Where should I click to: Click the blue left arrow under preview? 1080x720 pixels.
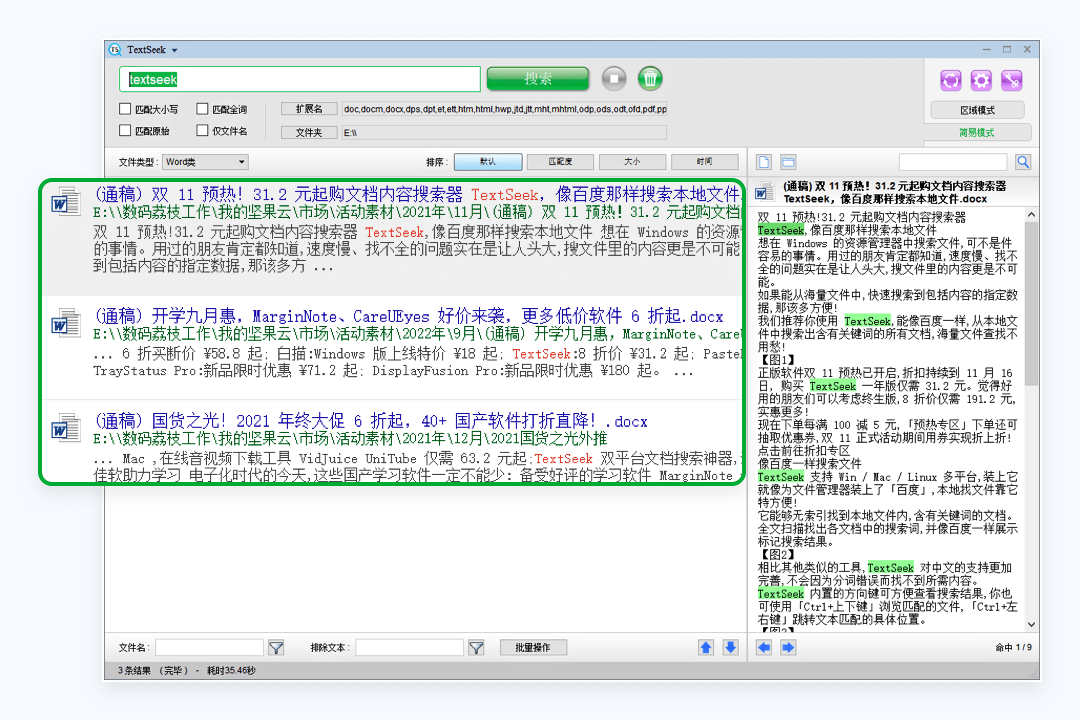pyautogui.click(x=764, y=648)
